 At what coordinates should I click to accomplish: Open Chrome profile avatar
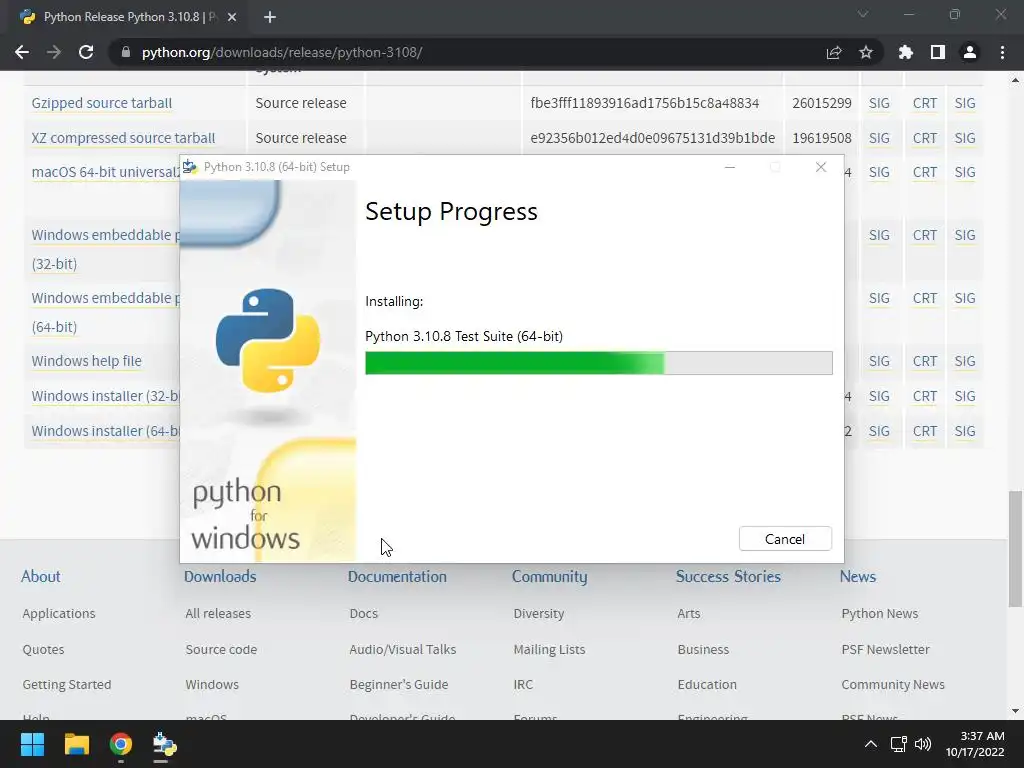[x=969, y=52]
